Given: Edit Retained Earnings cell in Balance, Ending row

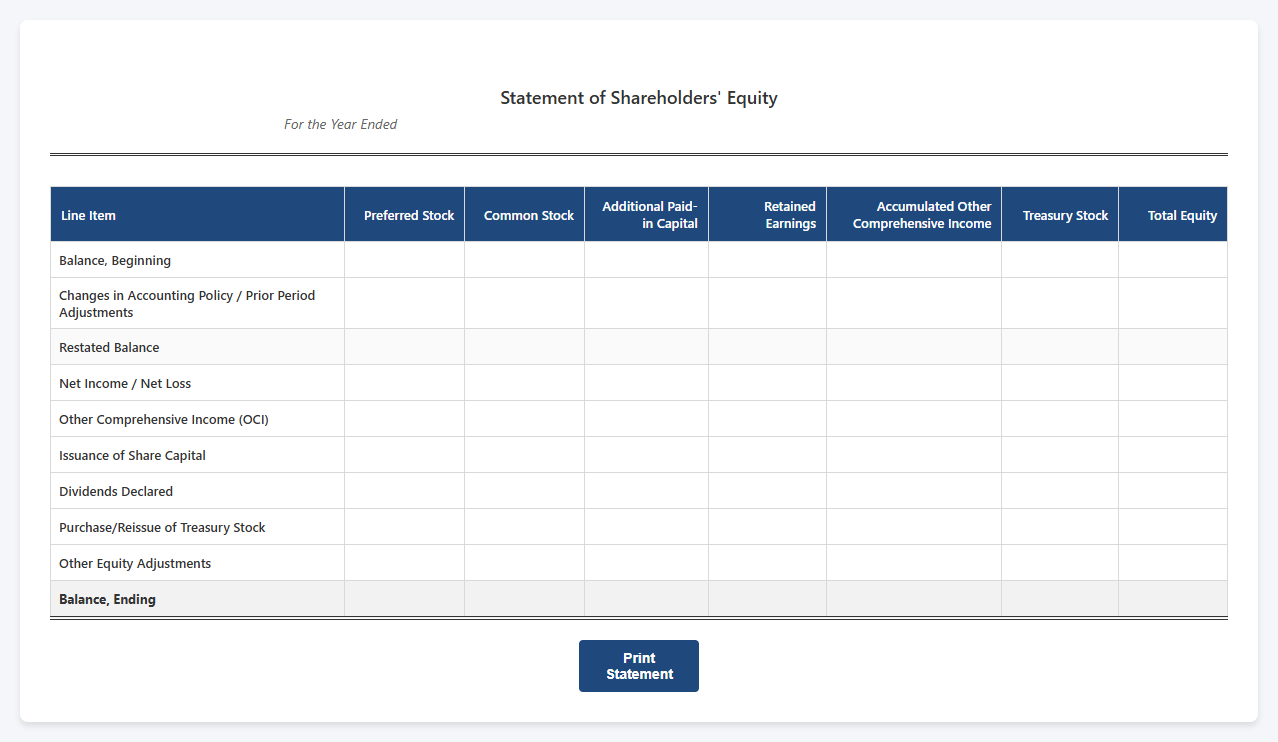Looking at the screenshot, I should 768,599.
